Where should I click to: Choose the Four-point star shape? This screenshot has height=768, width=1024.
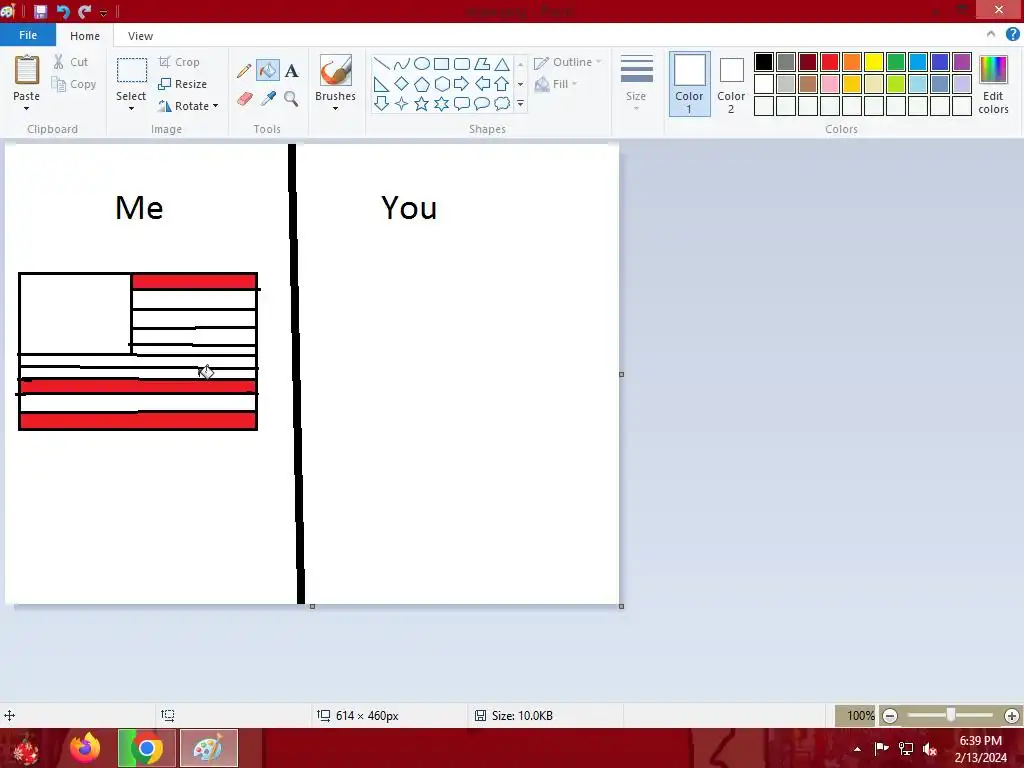click(402, 103)
